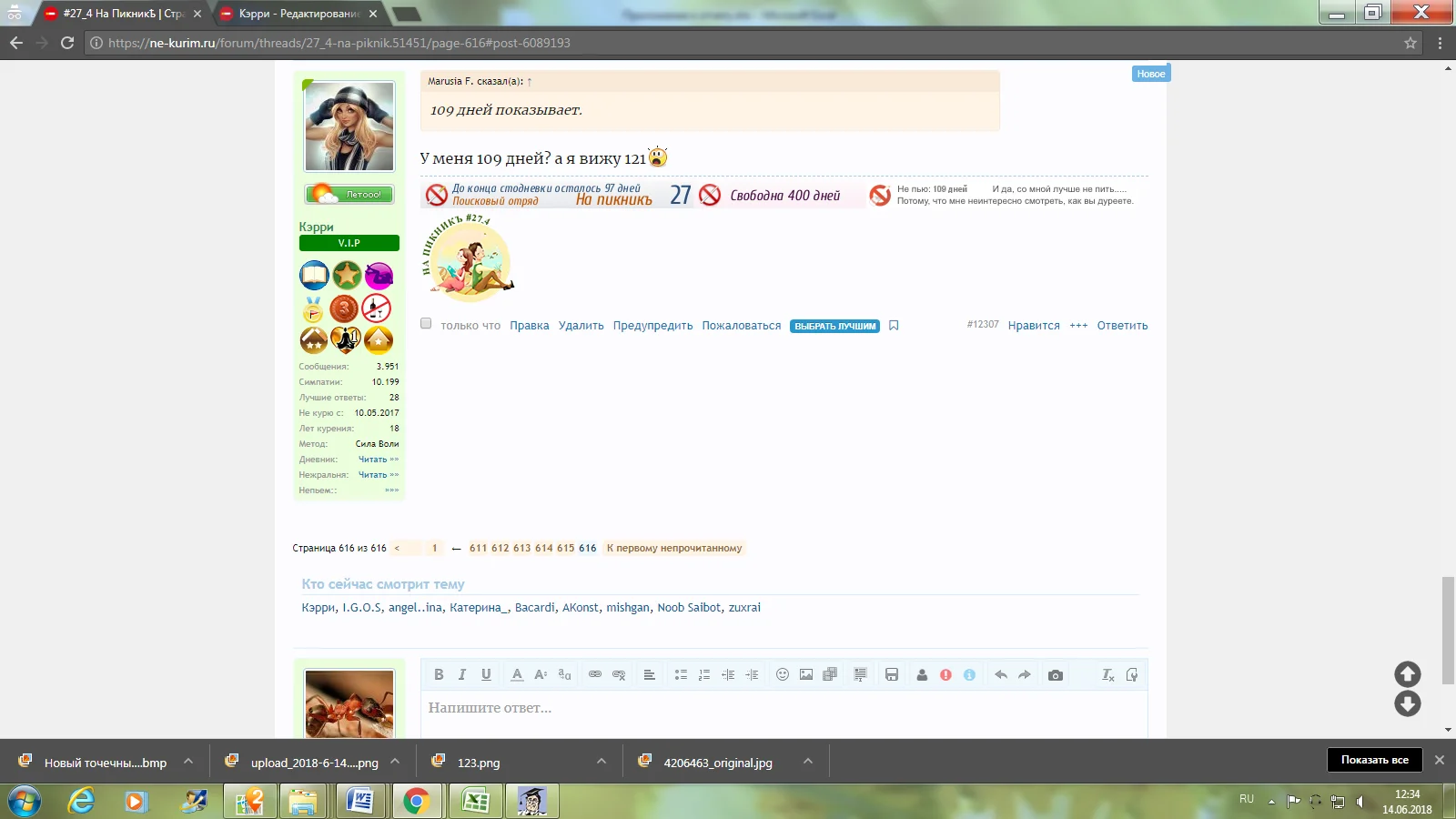Open the insert quote/special block menu
Viewport: 1456px width, 819px height.
coord(860,674)
